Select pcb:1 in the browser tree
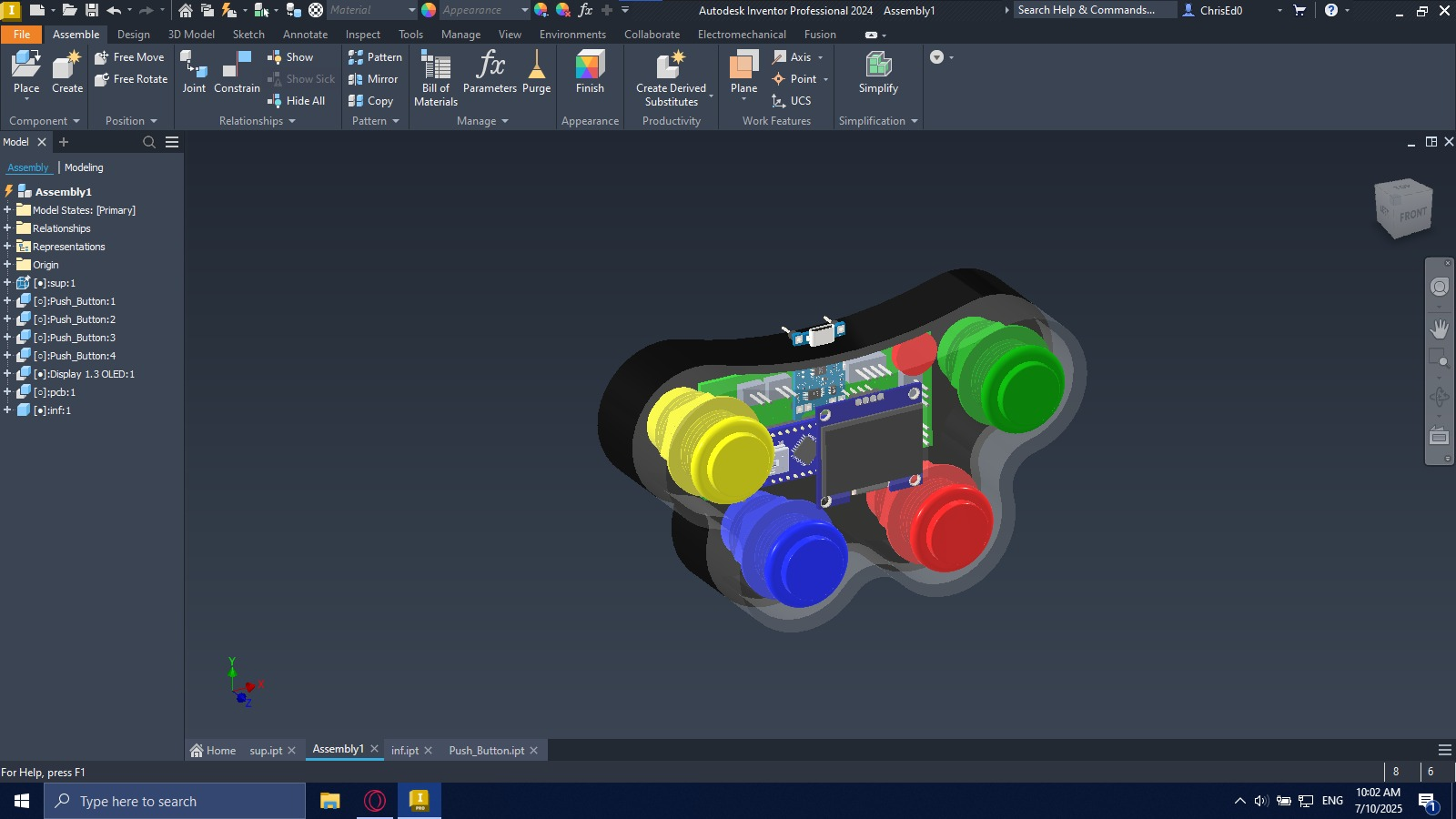 point(54,392)
